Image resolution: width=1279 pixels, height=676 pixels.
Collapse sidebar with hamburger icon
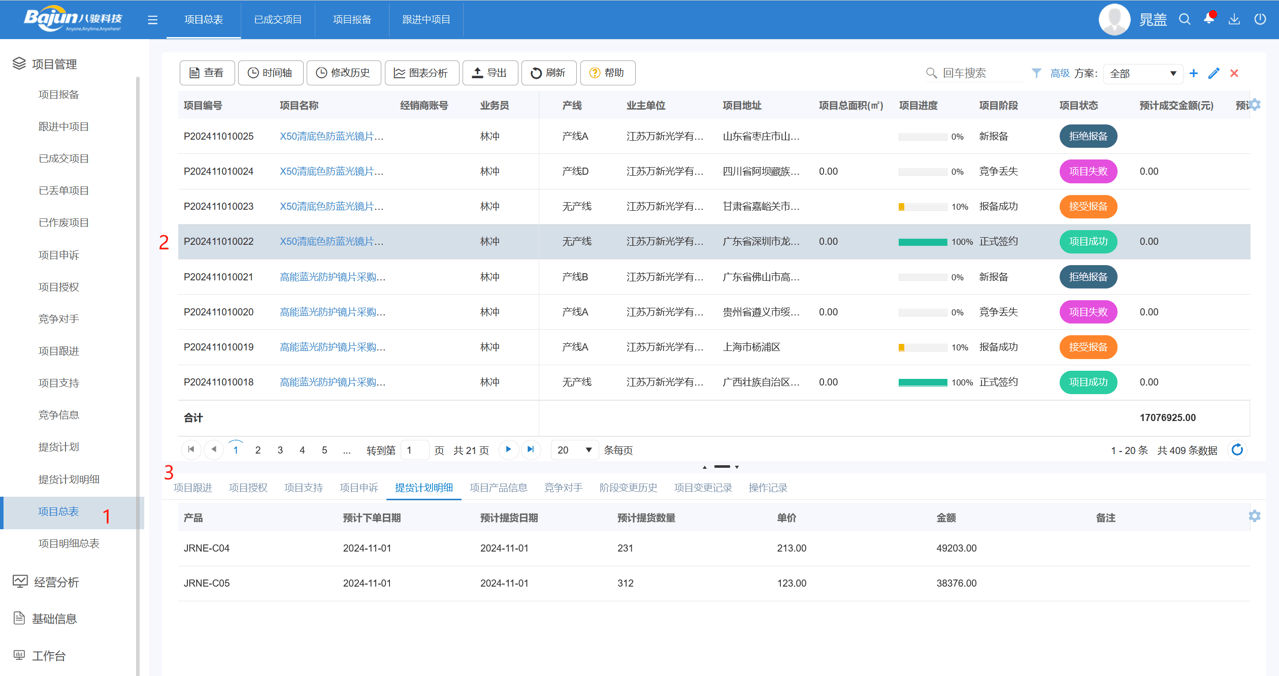[152, 18]
